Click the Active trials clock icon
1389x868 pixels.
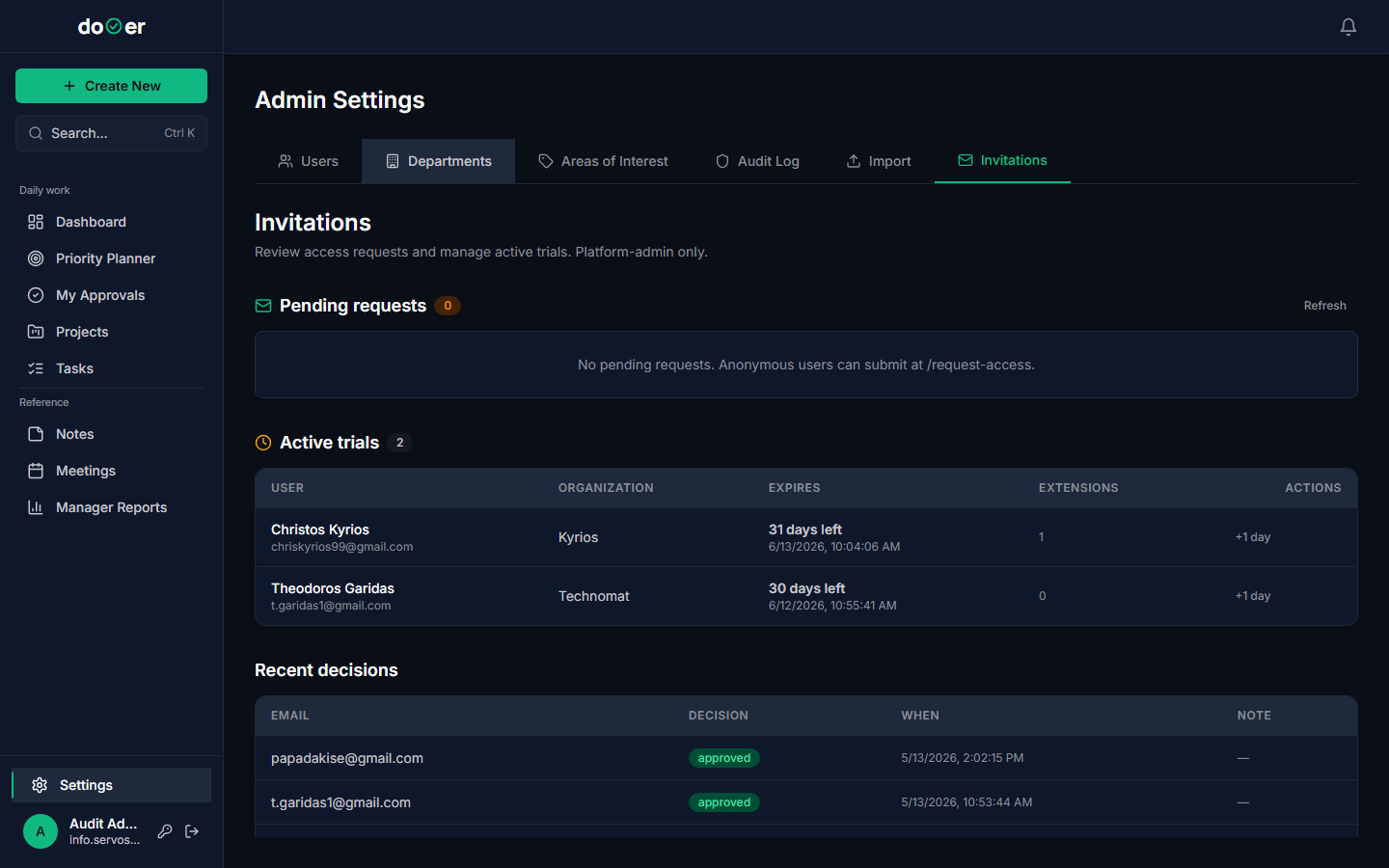click(263, 443)
